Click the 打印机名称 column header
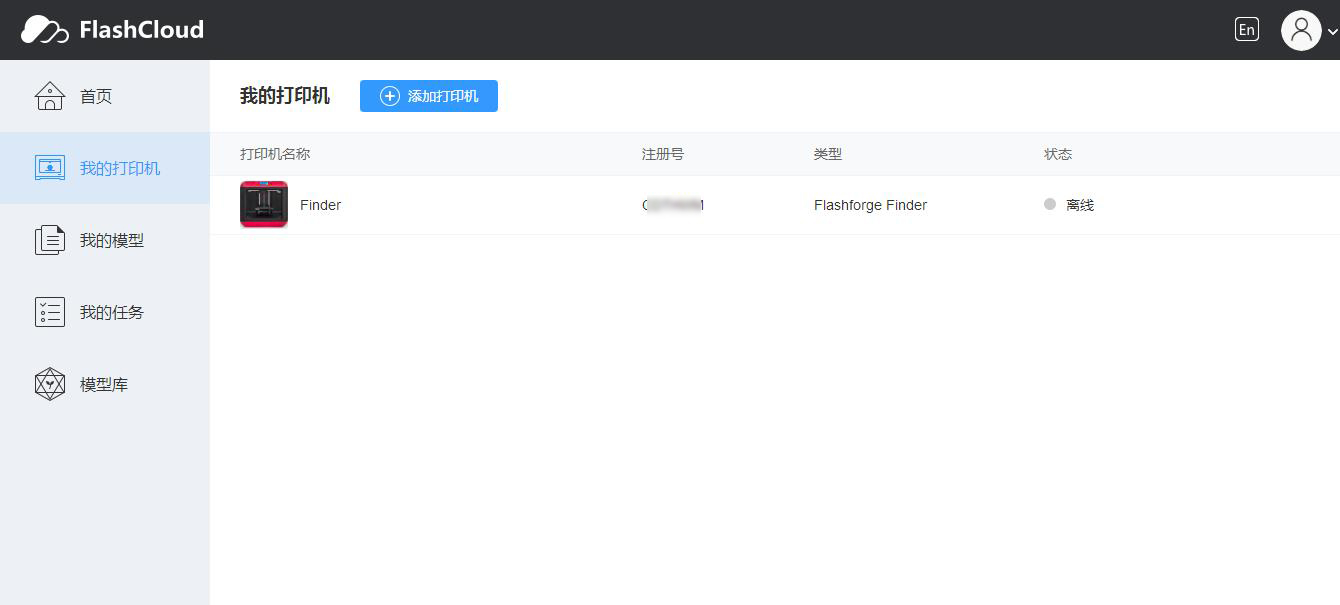 (275, 154)
